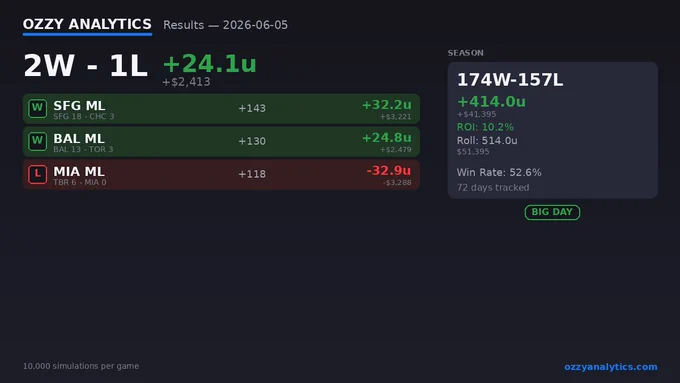Click the OZZY ANALYTICS title
This screenshot has width=680, height=383.
pos(87,24)
